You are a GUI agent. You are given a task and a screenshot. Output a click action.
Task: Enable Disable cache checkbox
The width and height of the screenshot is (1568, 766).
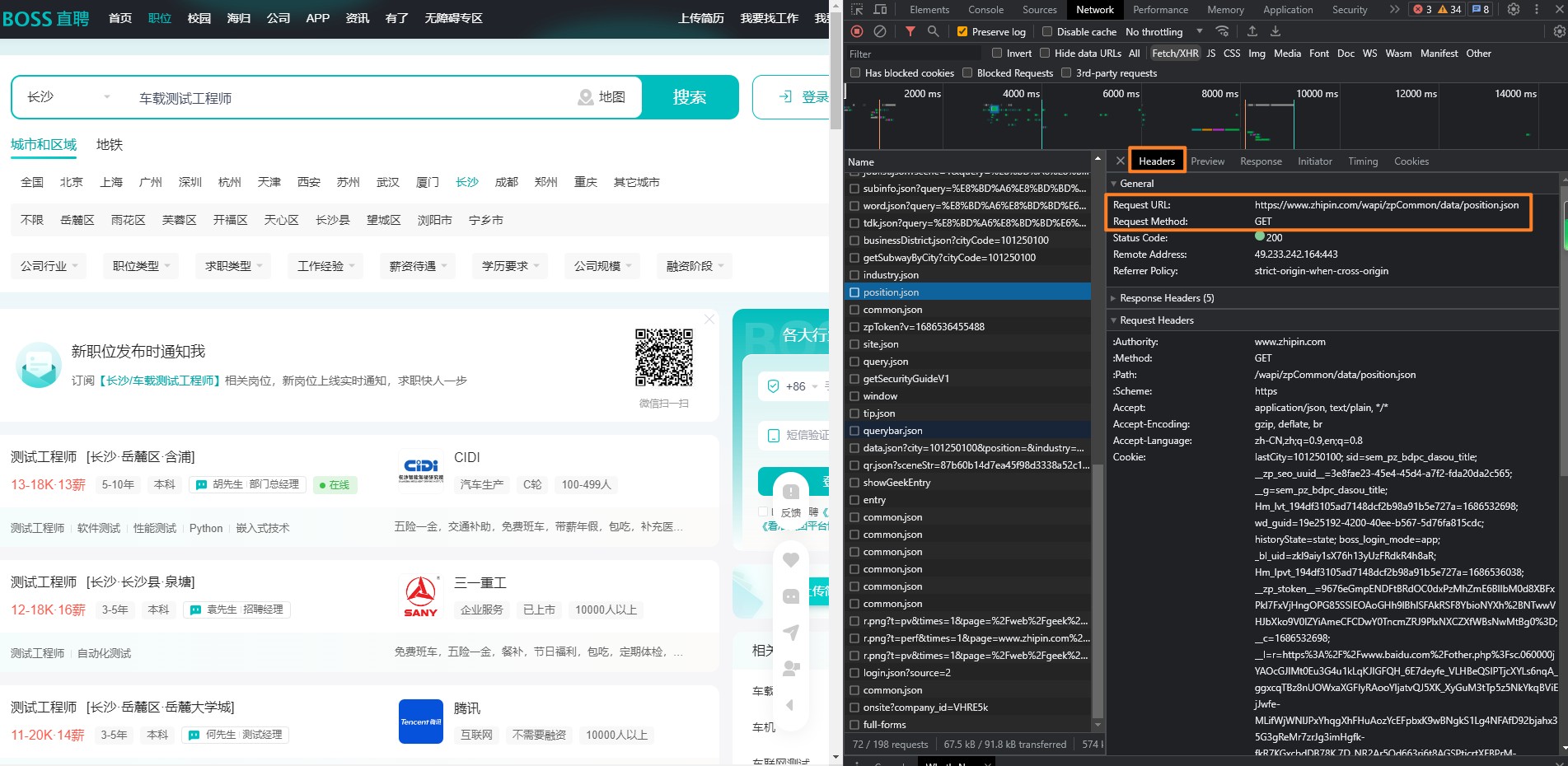pyautogui.click(x=1047, y=31)
